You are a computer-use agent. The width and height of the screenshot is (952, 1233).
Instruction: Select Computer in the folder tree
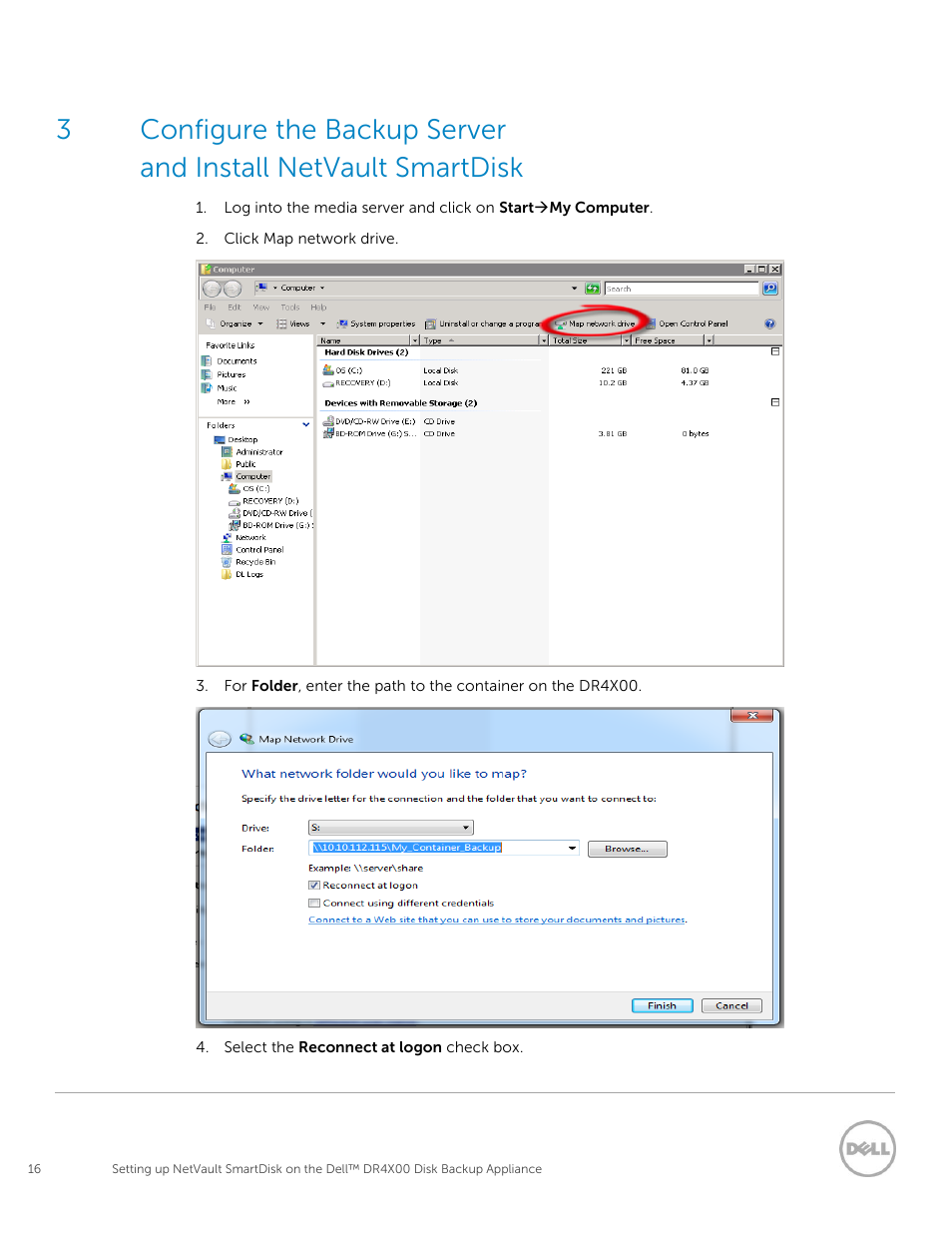tap(246, 476)
